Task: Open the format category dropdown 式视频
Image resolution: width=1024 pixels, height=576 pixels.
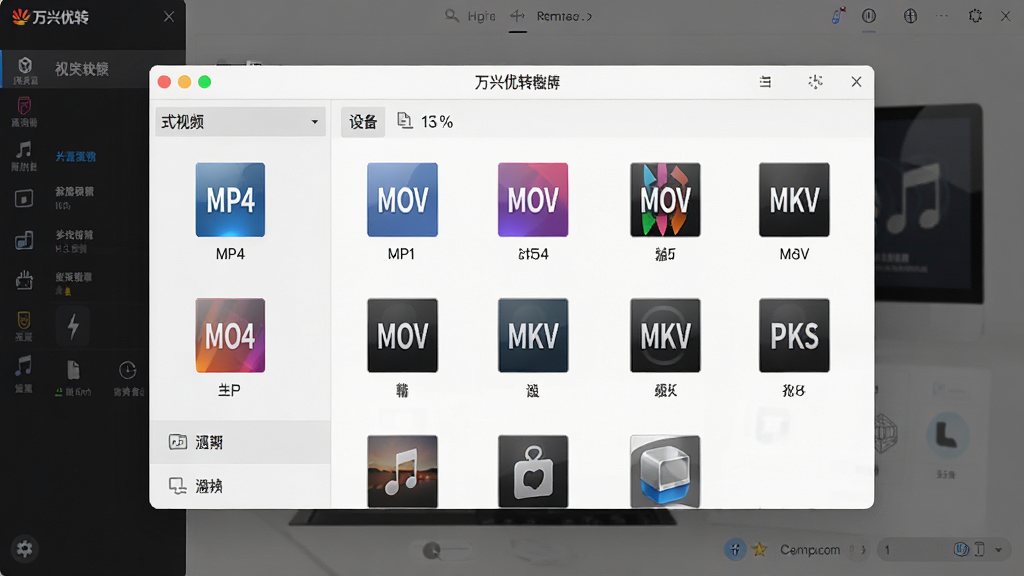Action: 240,121
